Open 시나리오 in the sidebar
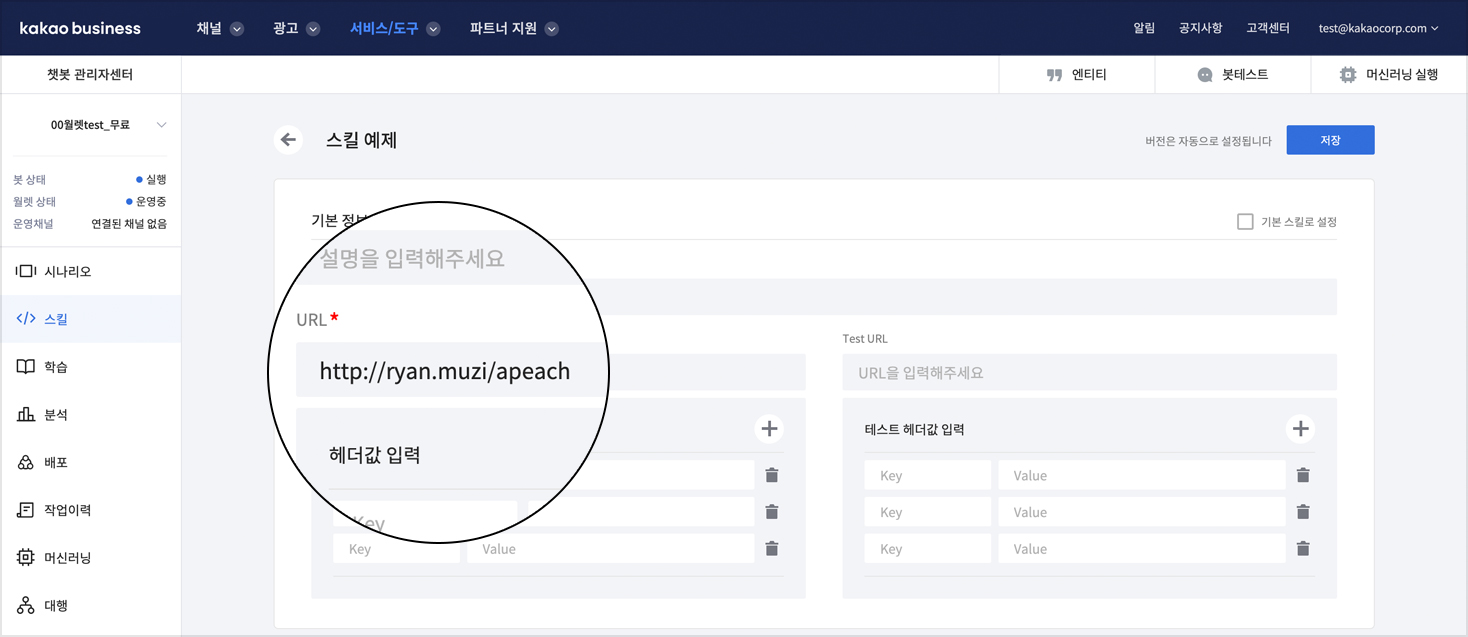The height and width of the screenshot is (637, 1468). point(67,271)
